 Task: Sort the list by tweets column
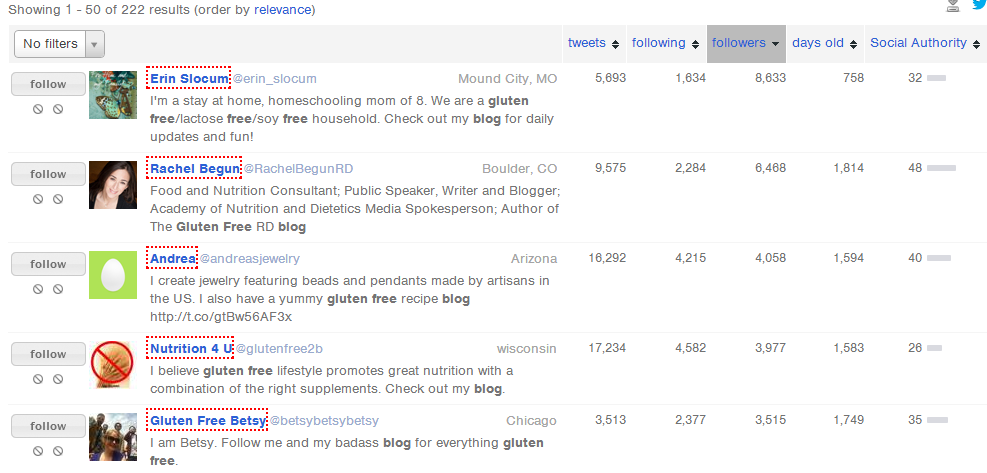click(593, 43)
